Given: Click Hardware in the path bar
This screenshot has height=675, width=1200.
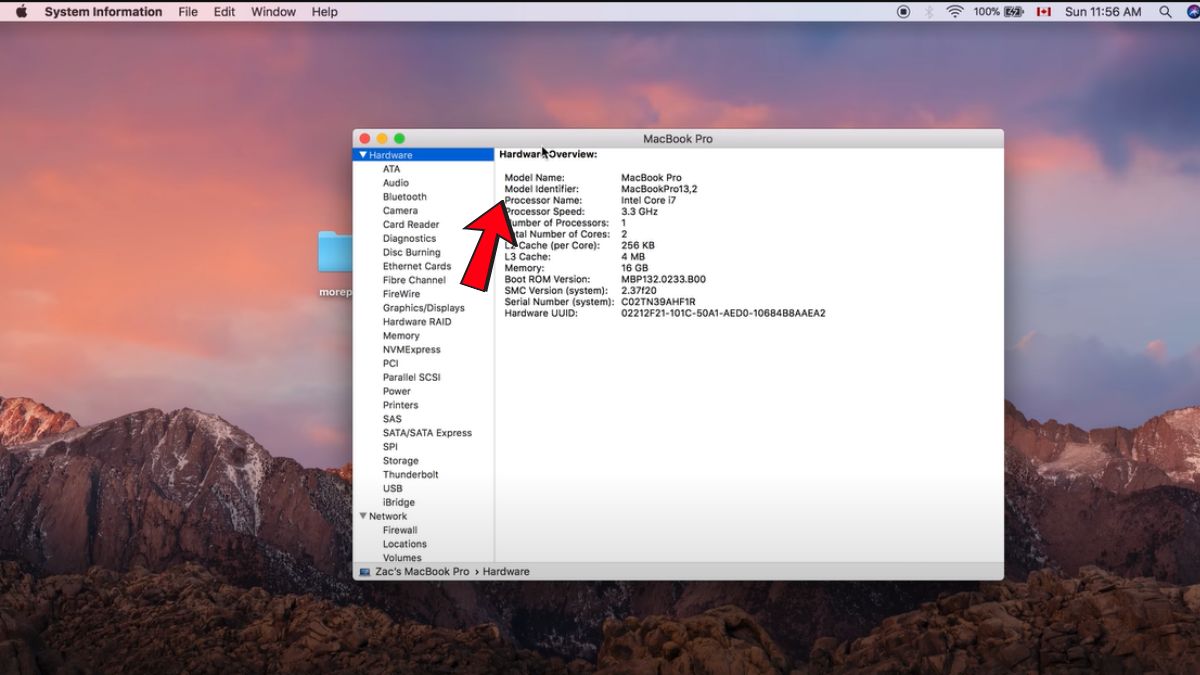Looking at the screenshot, I should point(506,572).
